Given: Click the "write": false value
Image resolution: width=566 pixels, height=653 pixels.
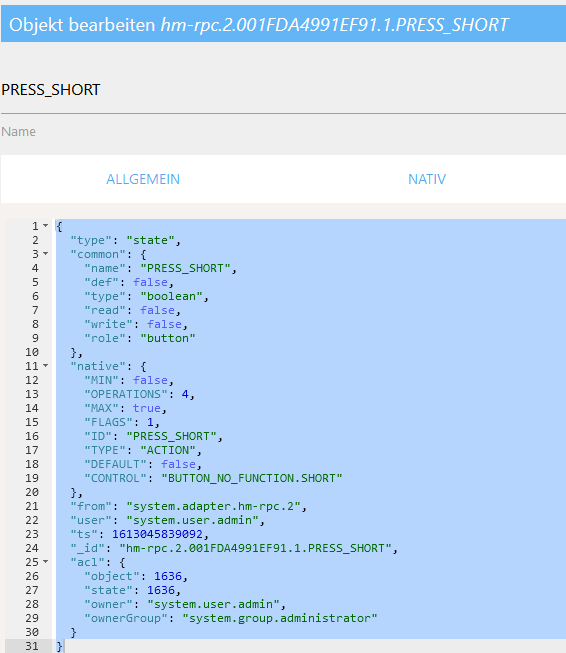Looking at the screenshot, I should click(164, 324).
